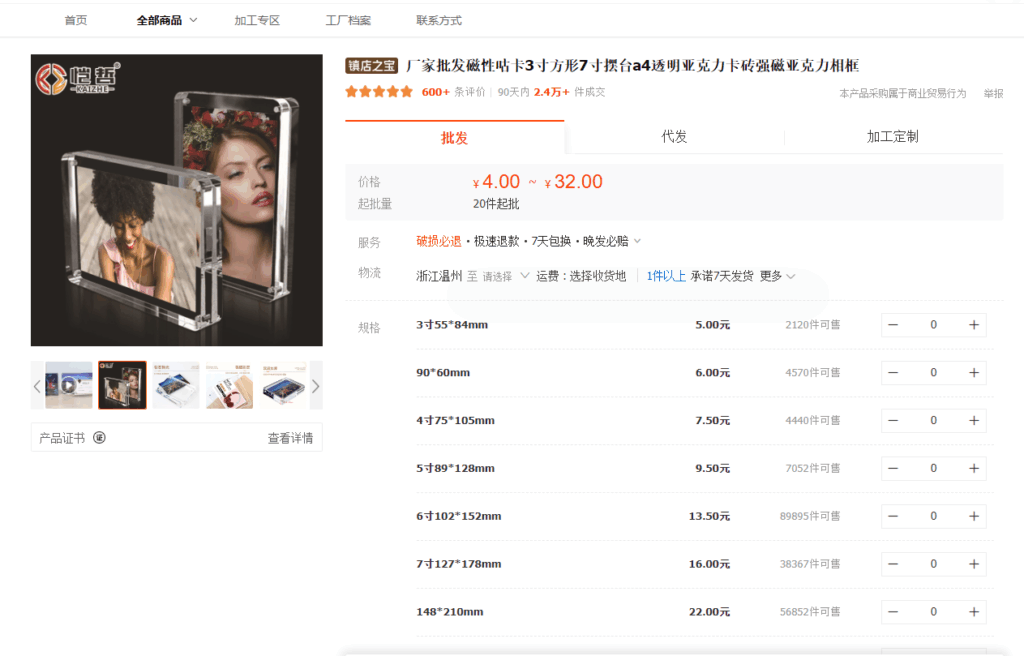Open 查看详情 for product certificate
Image resolution: width=1024 pixels, height=656 pixels.
(290, 438)
